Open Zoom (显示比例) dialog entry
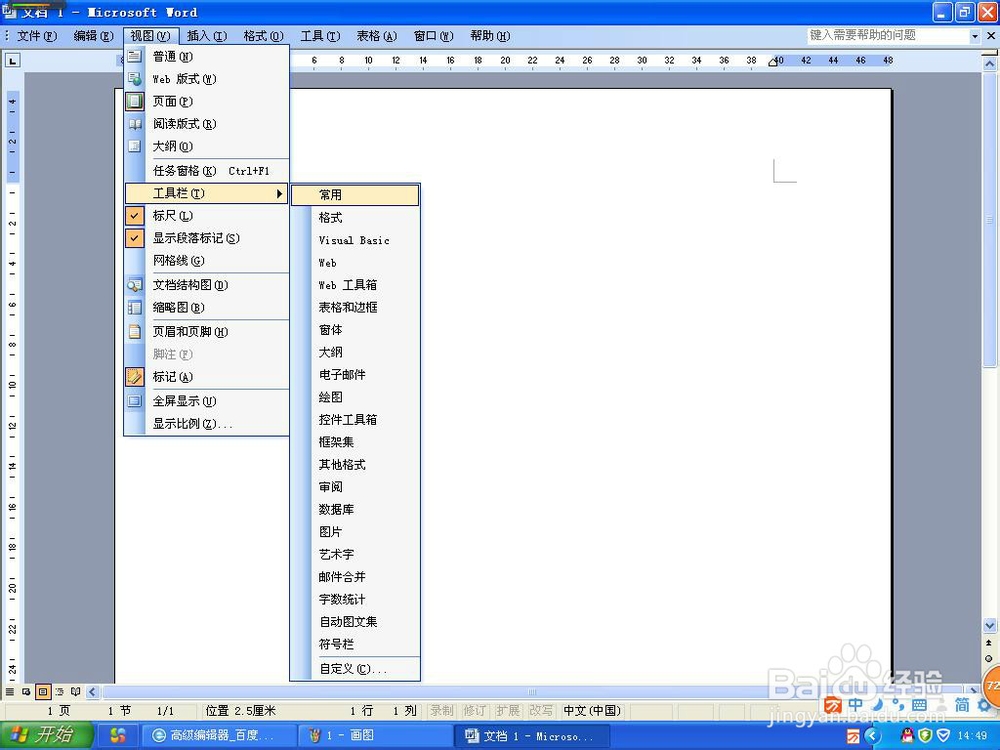1000x750 pixels. [207, 424]
